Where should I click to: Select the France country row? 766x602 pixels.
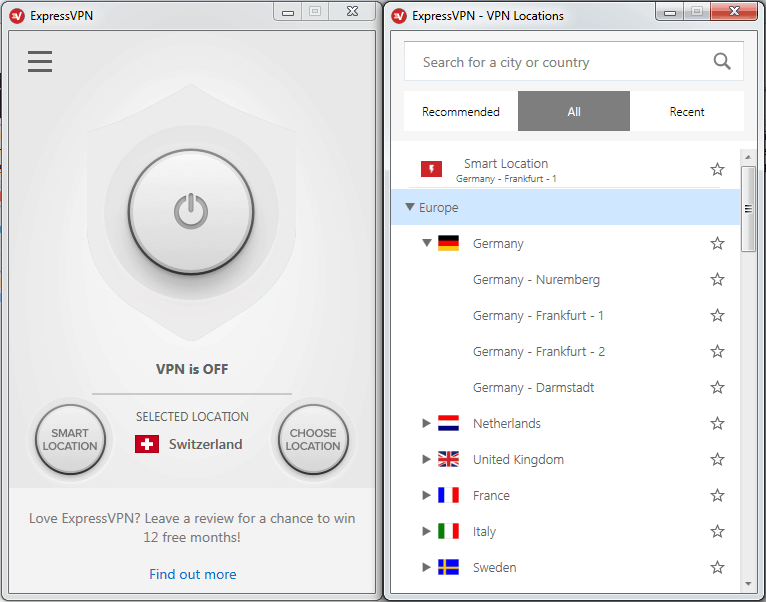tap(566, 495)
